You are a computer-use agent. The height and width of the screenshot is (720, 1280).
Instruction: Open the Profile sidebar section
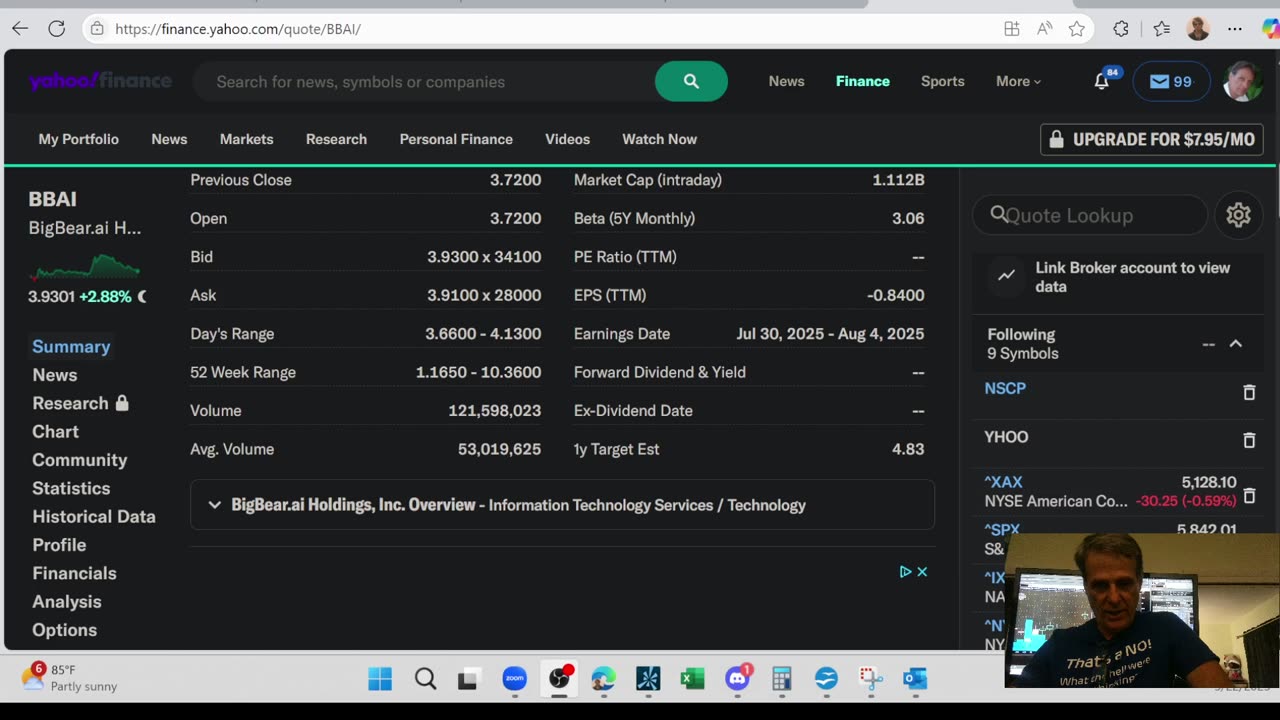(x=59, y=545)
